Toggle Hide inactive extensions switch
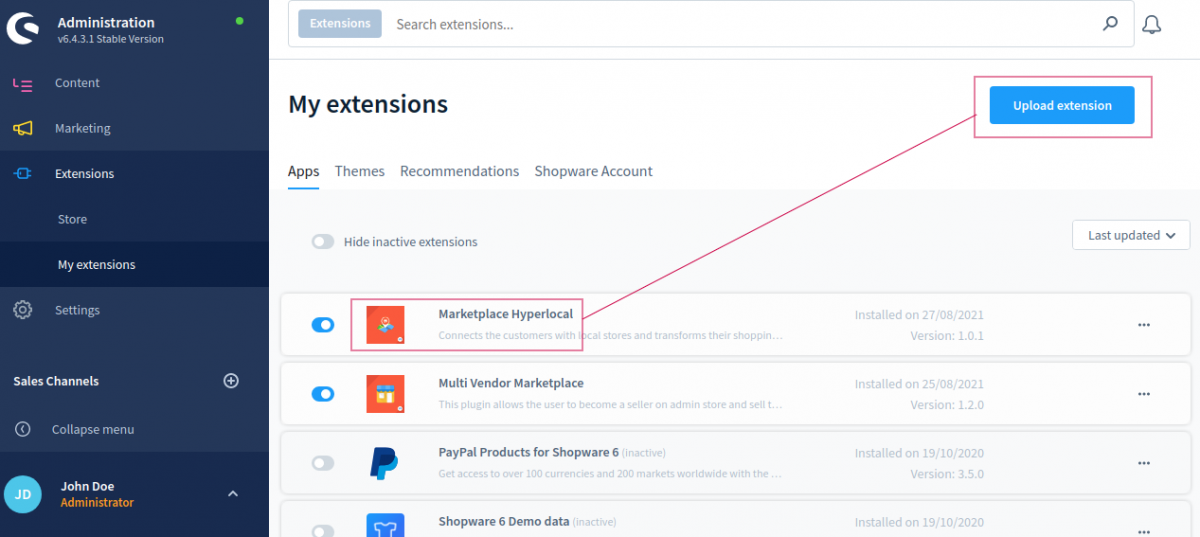 [323, 242]
